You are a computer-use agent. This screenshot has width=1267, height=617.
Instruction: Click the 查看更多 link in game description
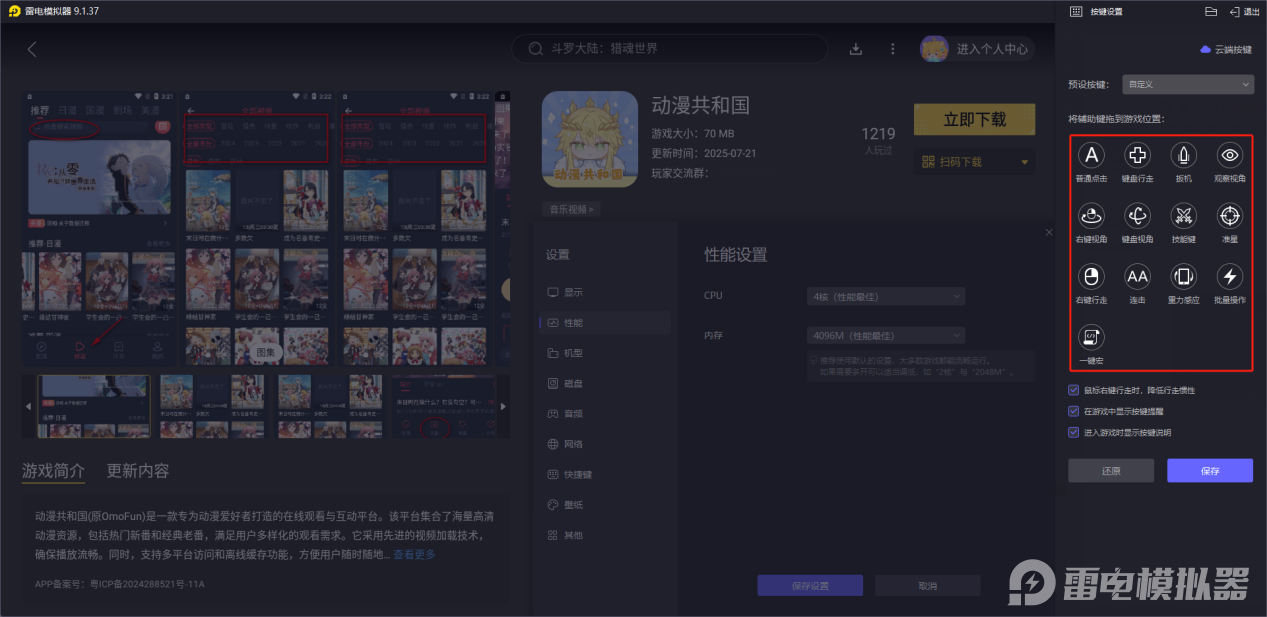tap(413, 555)
